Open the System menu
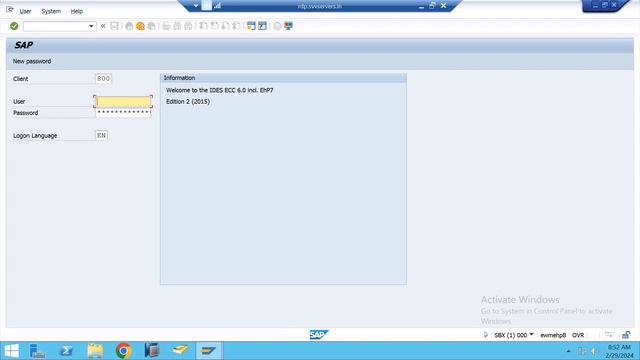Screen dimensions: 640x360 tap(51, 11)
